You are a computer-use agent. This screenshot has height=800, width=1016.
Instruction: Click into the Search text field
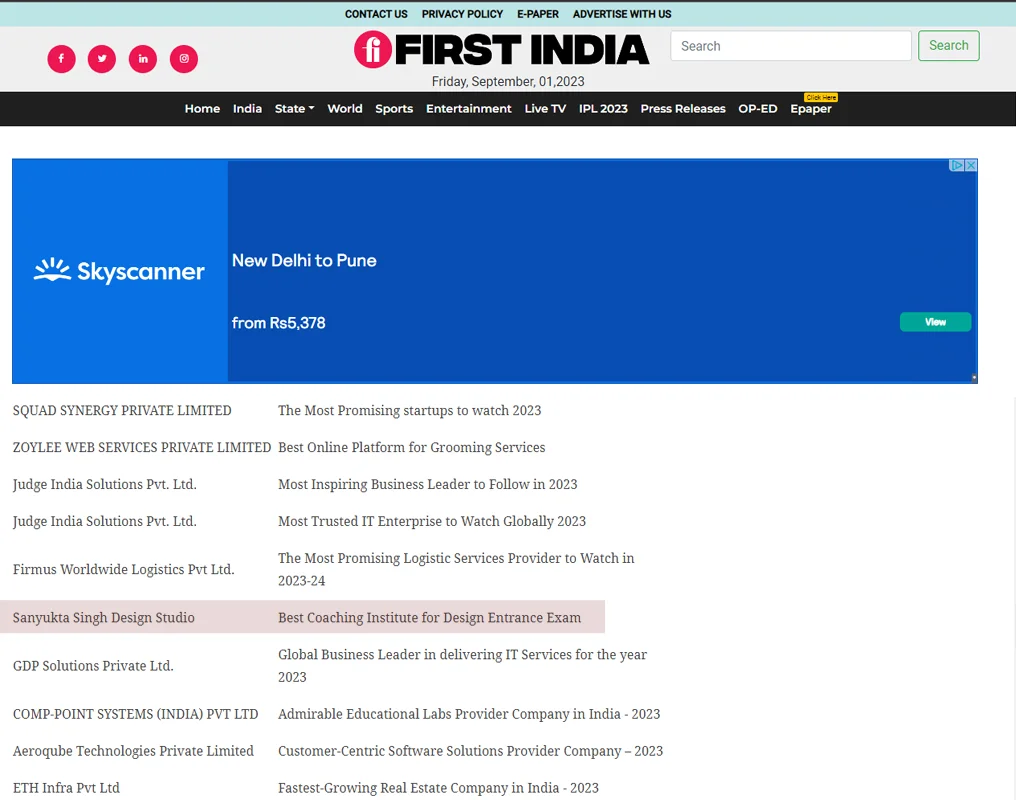click(x=790, y=46)
